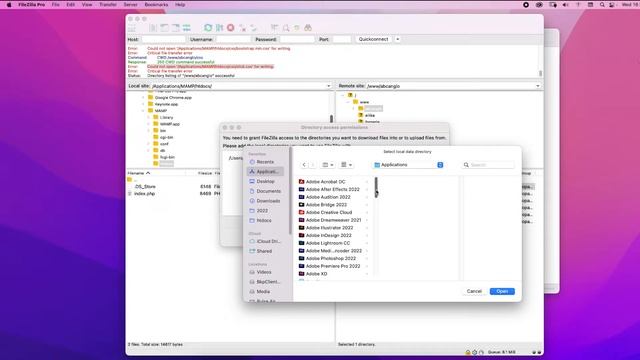Click the message log scrollbar
Viewport: 640px width, 360px height.
pos(540,73)
